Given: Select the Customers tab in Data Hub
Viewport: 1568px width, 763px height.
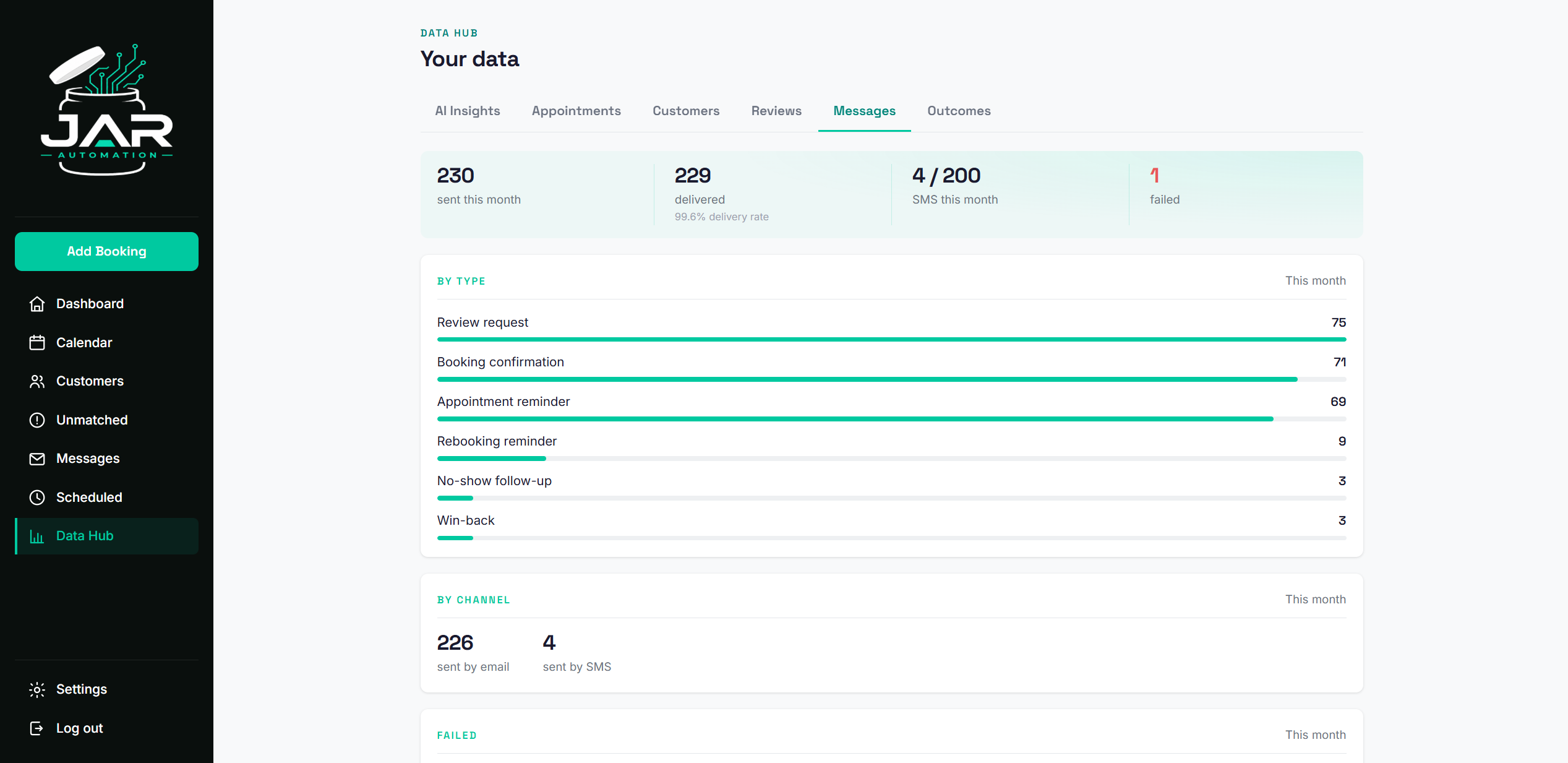Looking at the screenshot, I should pos(686,111).
